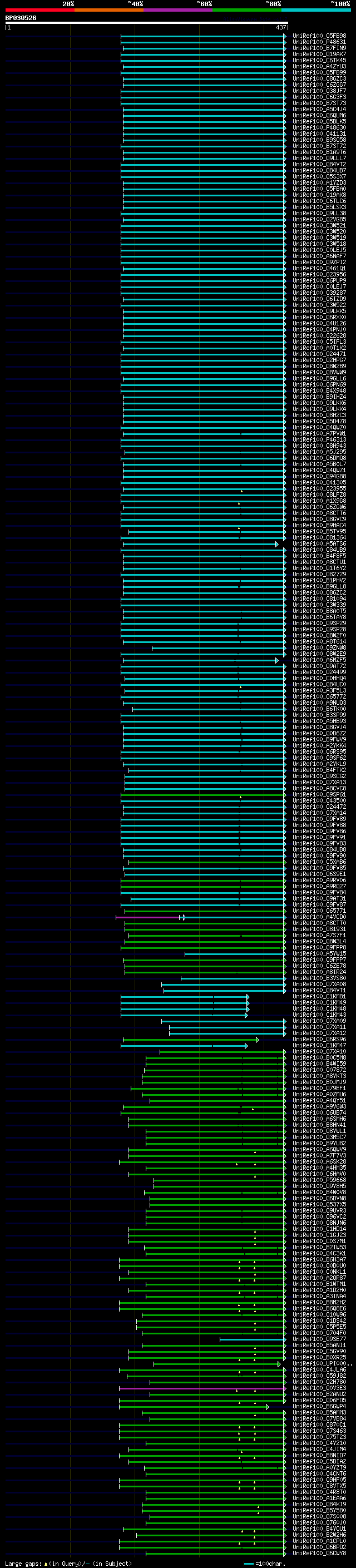The height and width of the screenshot is (1568, 356).
Task: Click the cyan alignment bar for UniRef100_C1KM81
Action: pyautogui.click(x=185, y=996)
